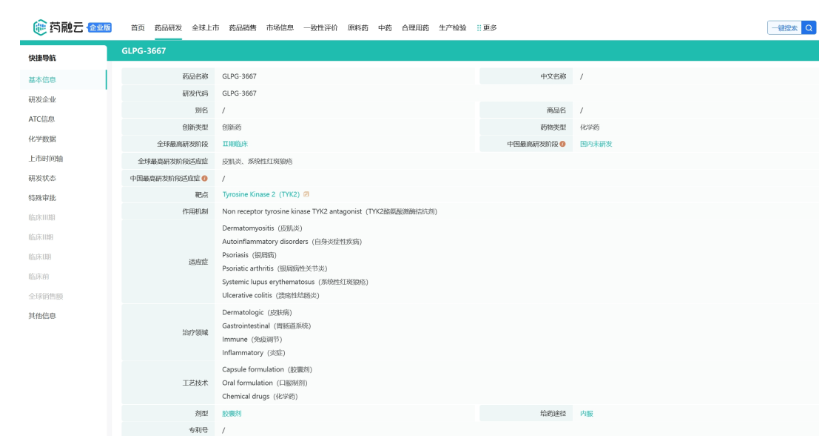Click the 工艺技术 row label
This screenshot has width=819, height=440.
pos(195,383)
